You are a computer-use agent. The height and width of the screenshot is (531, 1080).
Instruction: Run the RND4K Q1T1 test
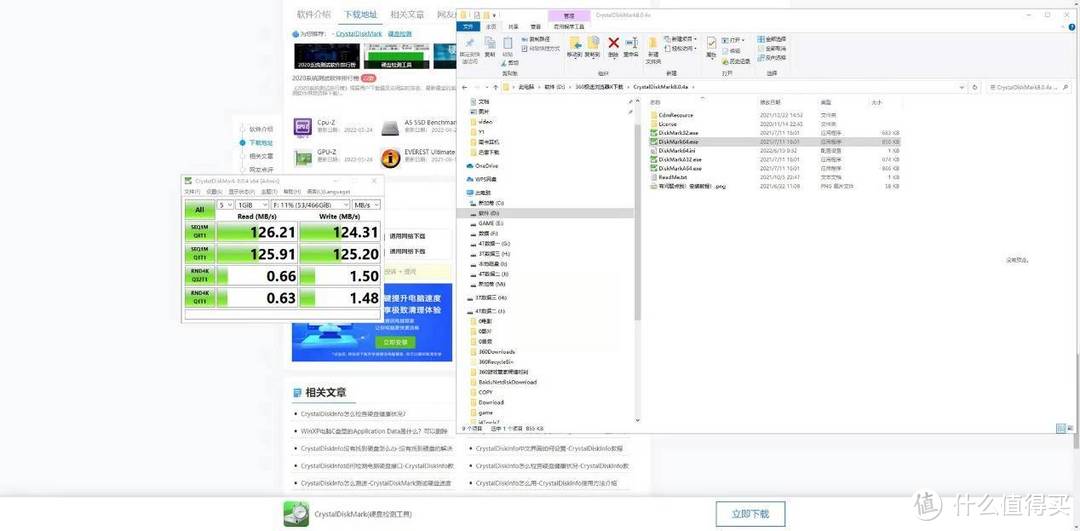(200, 298)
